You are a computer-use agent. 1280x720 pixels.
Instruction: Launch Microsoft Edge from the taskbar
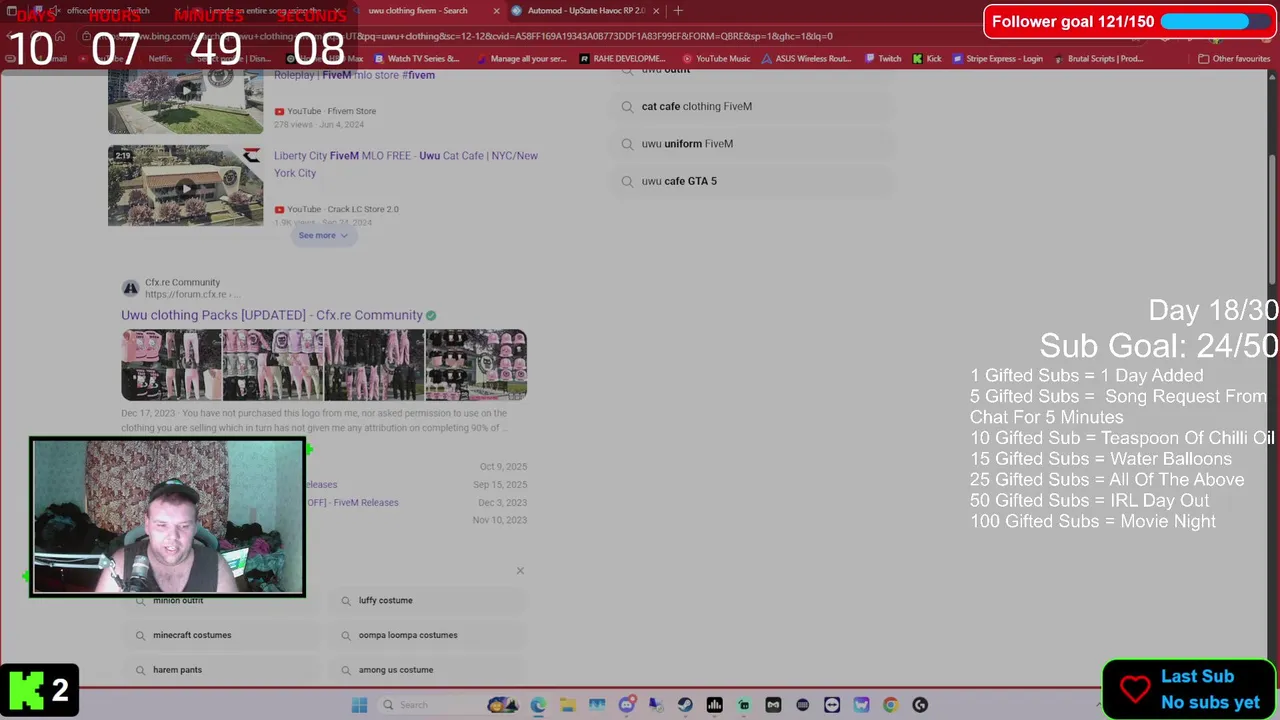click(x=538, y=705)
